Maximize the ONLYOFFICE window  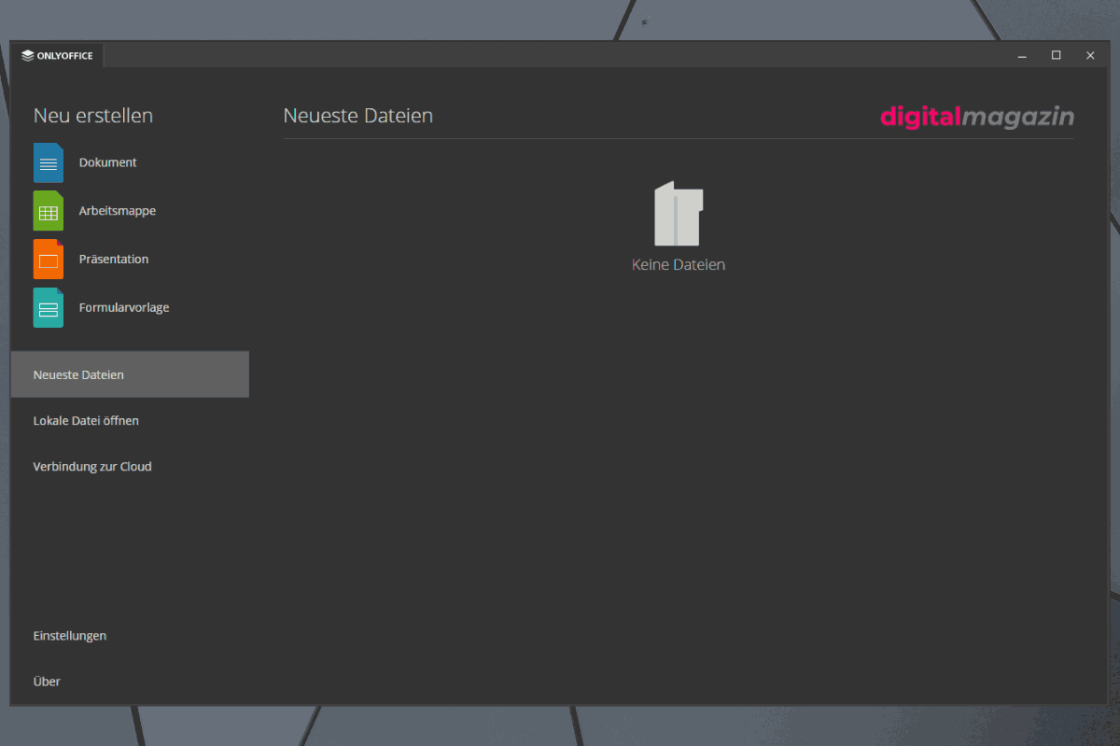click(x=1056, y=56)
